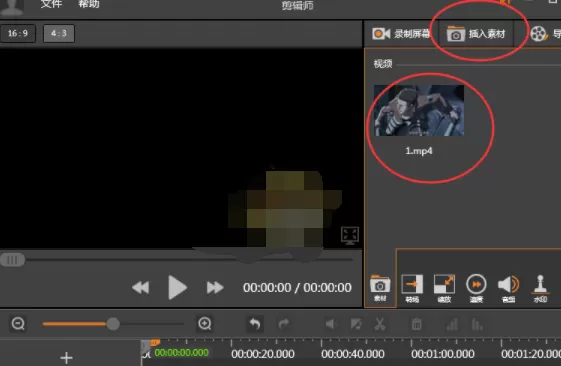Image resolution: width=561 pixels, height=366 pixels.
Task: Select the 16:9 aspect ratio
Action: click(18, 33)
